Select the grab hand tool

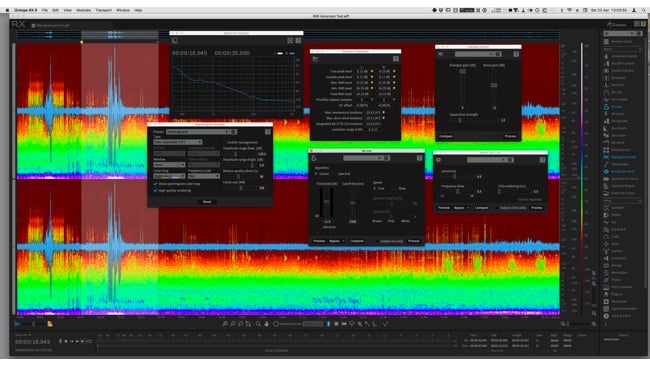[266, 324]
